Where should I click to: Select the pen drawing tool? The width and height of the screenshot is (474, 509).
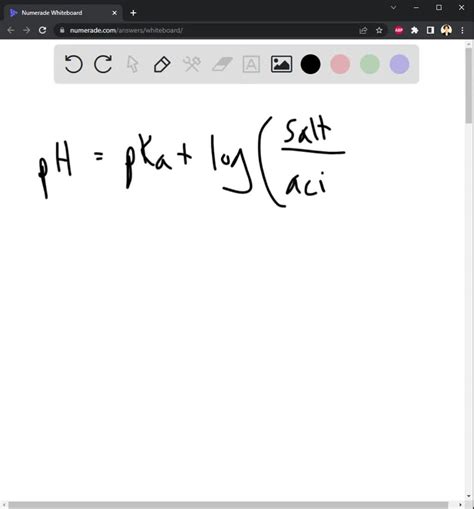162,64
